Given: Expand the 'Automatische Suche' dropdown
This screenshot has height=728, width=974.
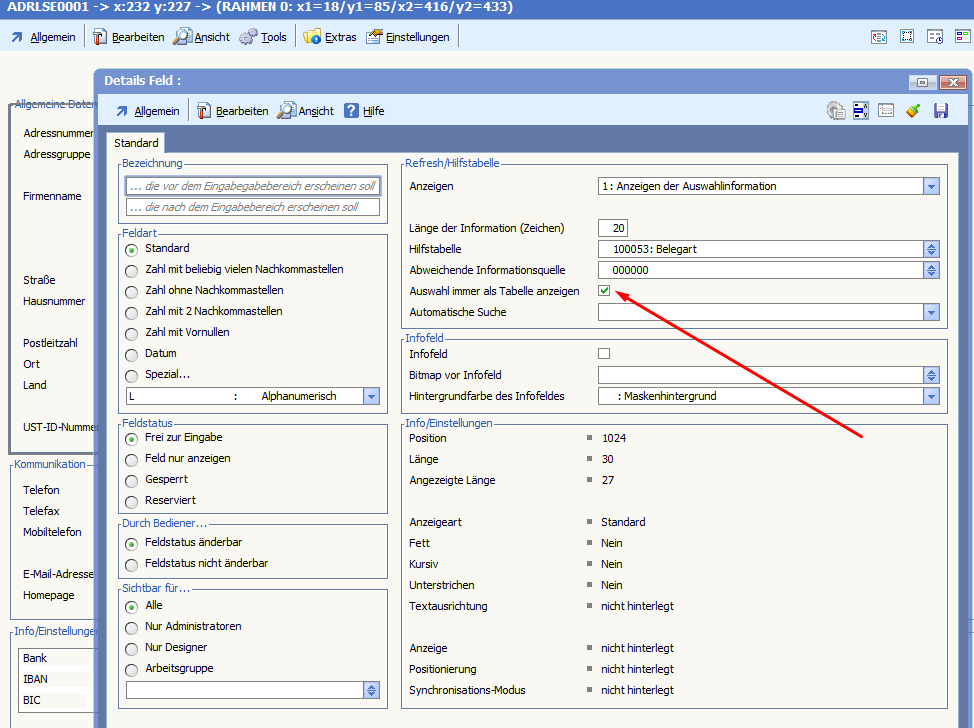Looking at the screenshot, I should (931, 312).
